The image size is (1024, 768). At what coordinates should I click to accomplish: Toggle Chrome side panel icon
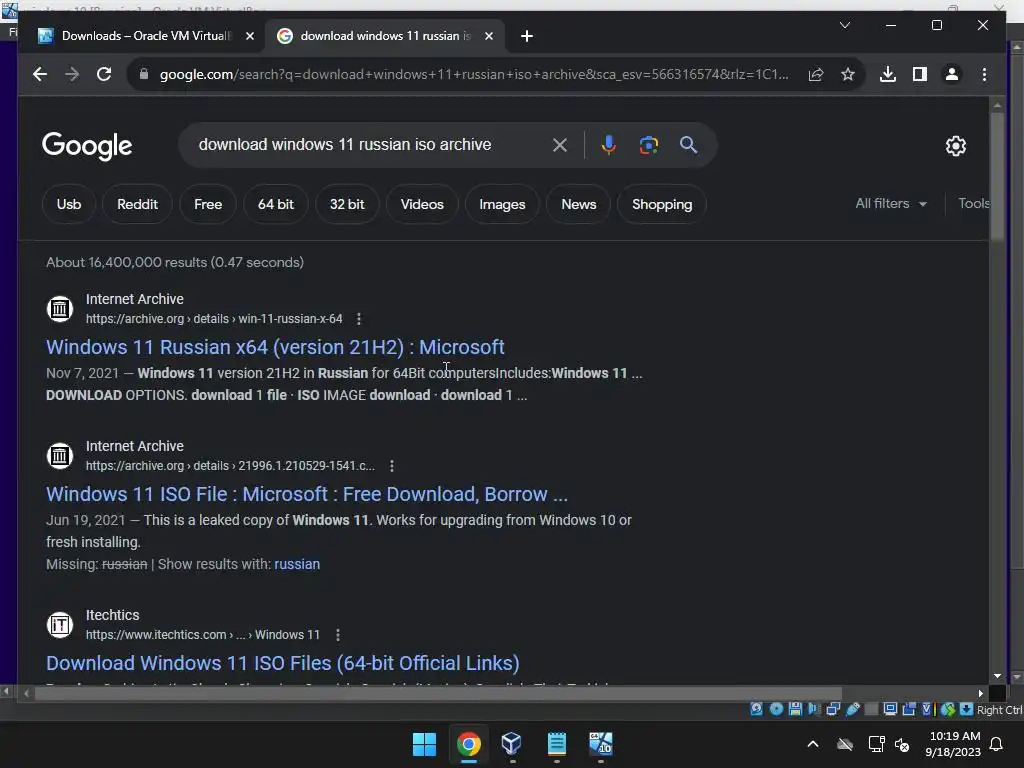920,74
